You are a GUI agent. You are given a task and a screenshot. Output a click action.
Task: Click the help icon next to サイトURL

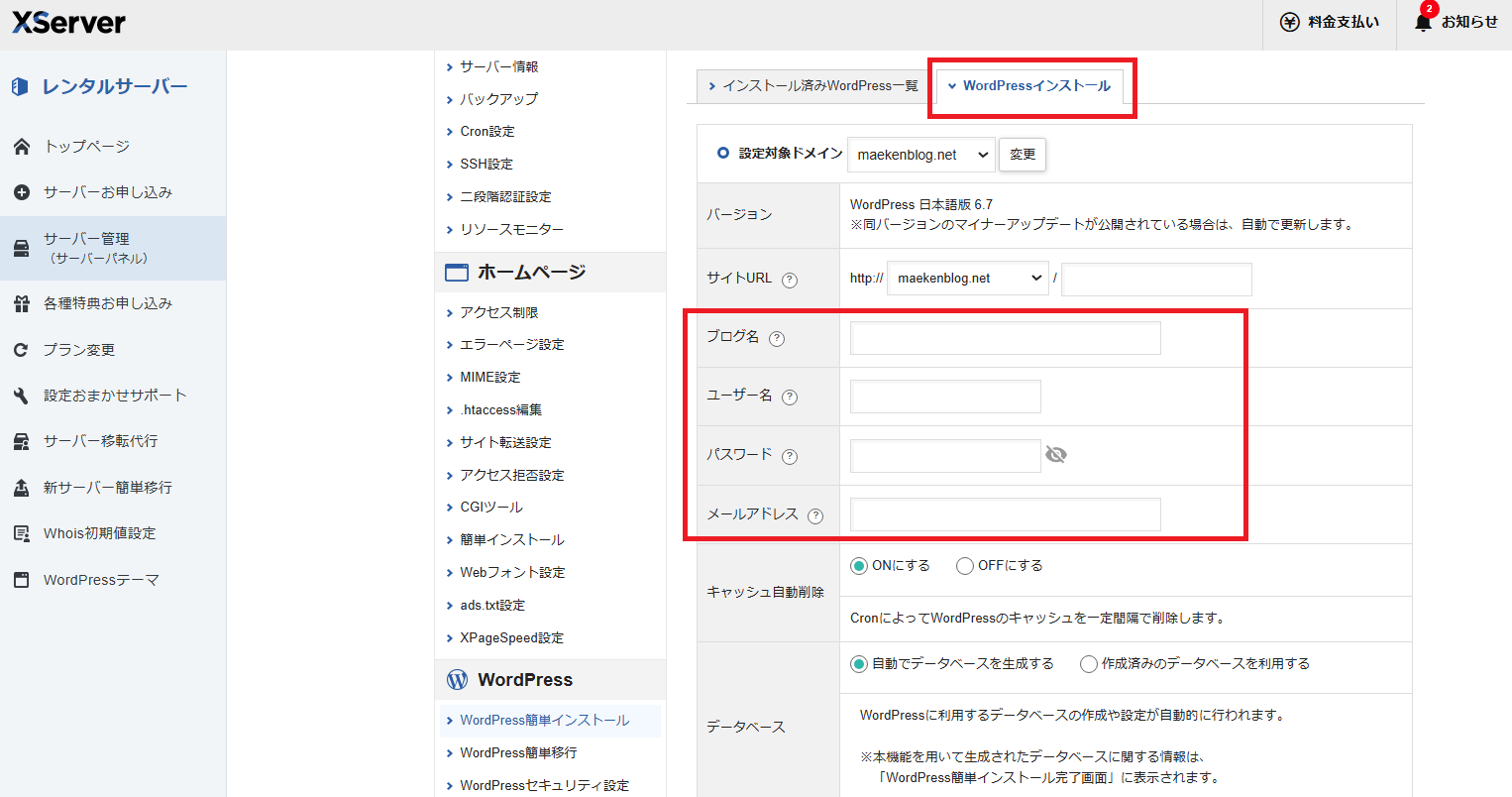(790, 280)
